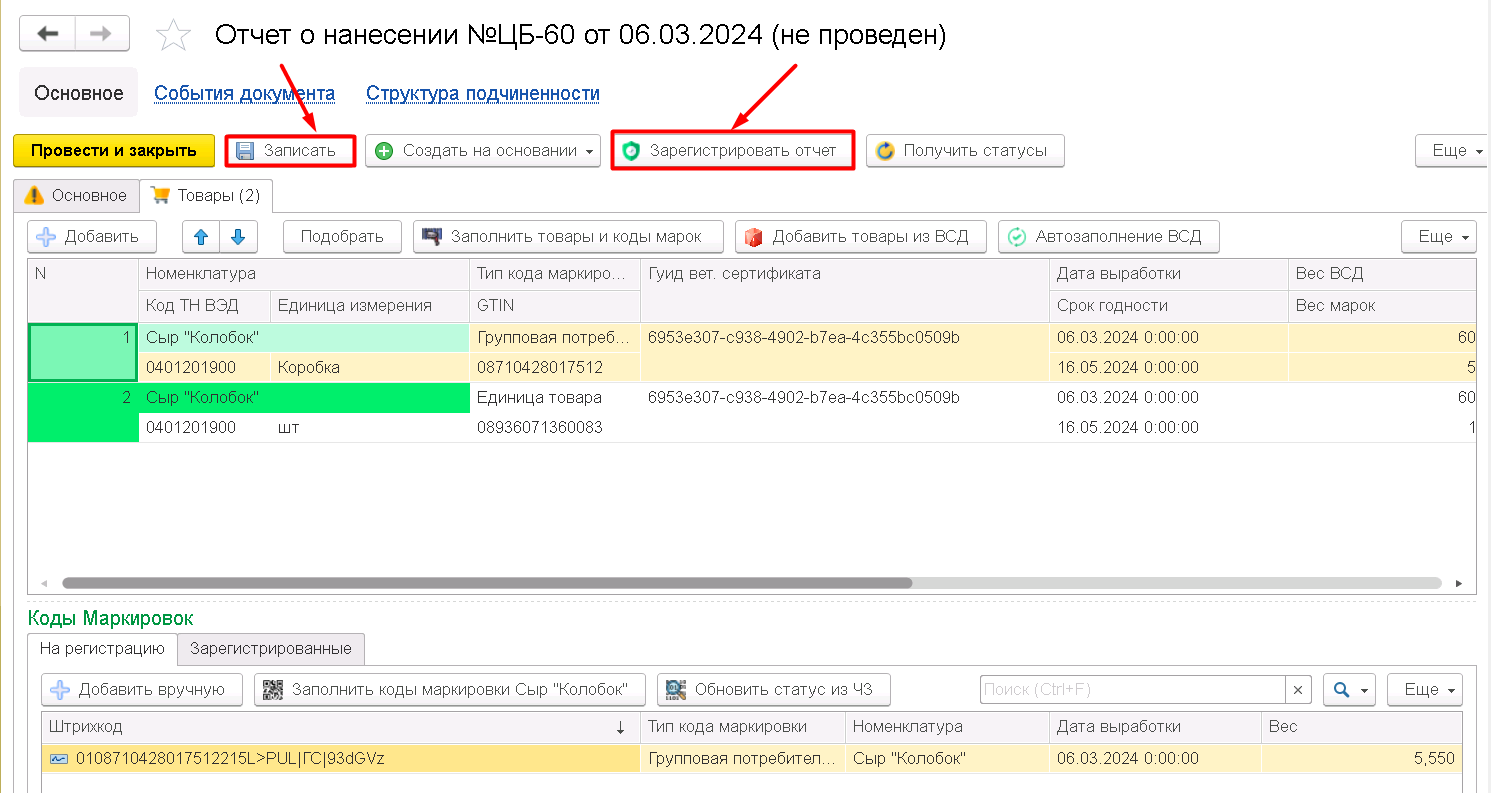Screen dimensions: 1491x793
Task: Click scrollbar left arrow of goods table
Action: pos(43,582)
